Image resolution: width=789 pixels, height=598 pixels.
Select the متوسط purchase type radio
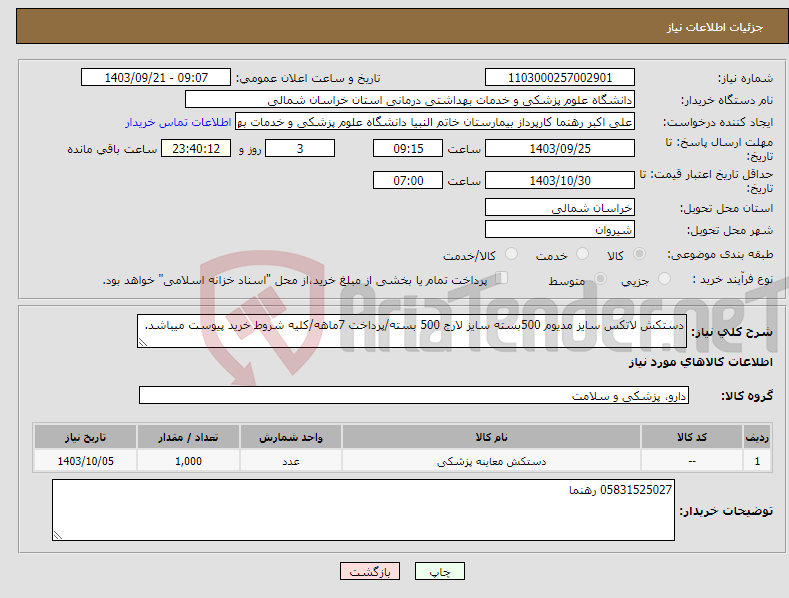600,278
